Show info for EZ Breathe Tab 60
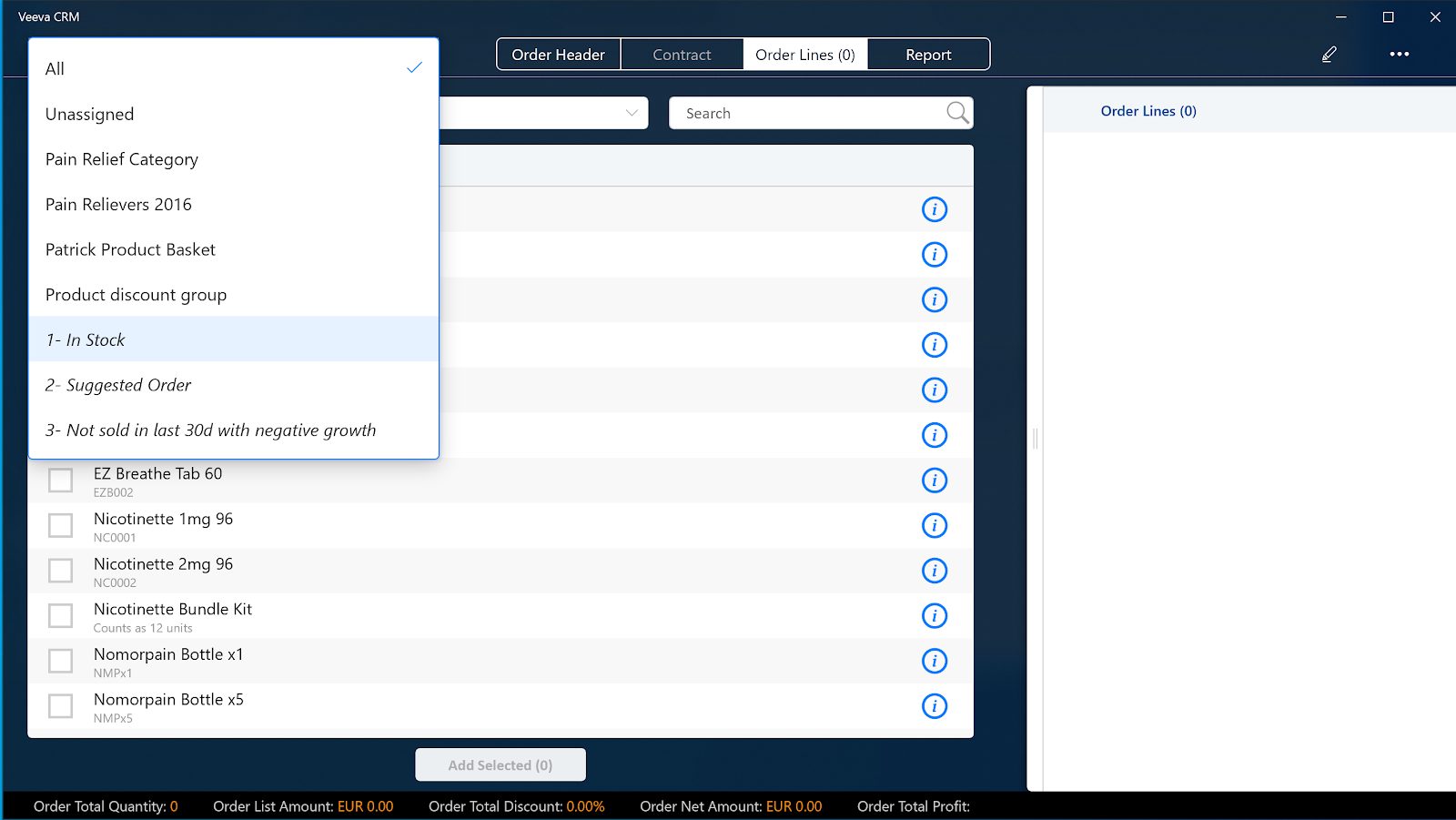 pyautogui.click(x=935, y=481)
